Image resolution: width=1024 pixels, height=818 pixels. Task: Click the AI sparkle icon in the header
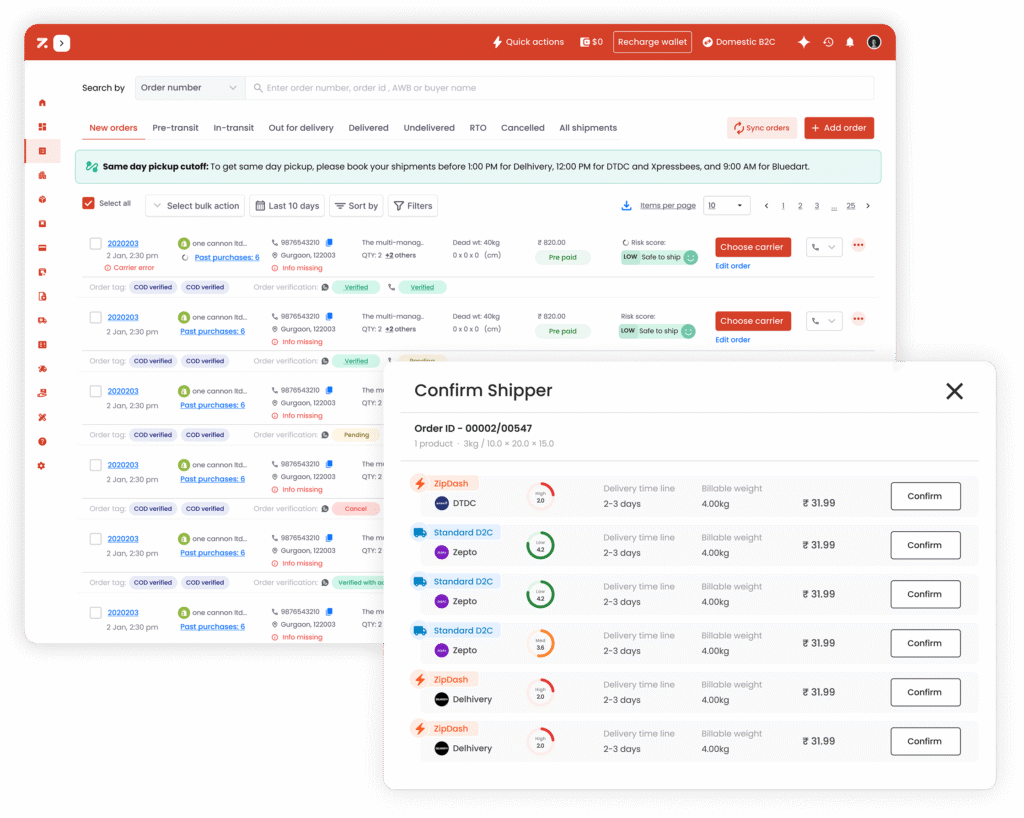(x=803, y=42)
